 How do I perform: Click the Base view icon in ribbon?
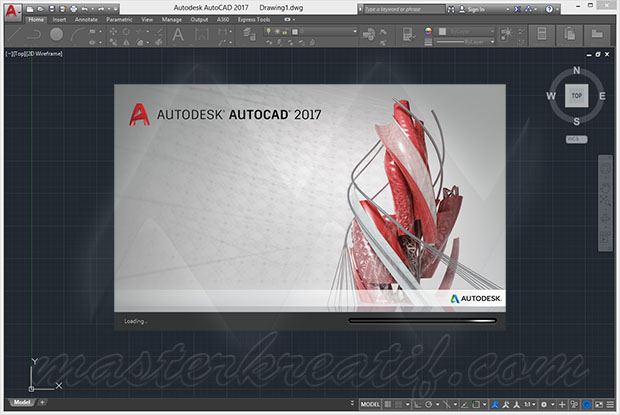(x=597, y=34)
